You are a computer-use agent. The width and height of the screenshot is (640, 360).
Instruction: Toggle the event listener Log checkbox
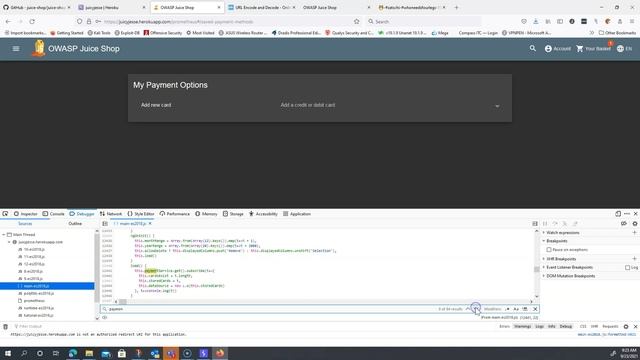pyautogui.click(x=627, y=267)
